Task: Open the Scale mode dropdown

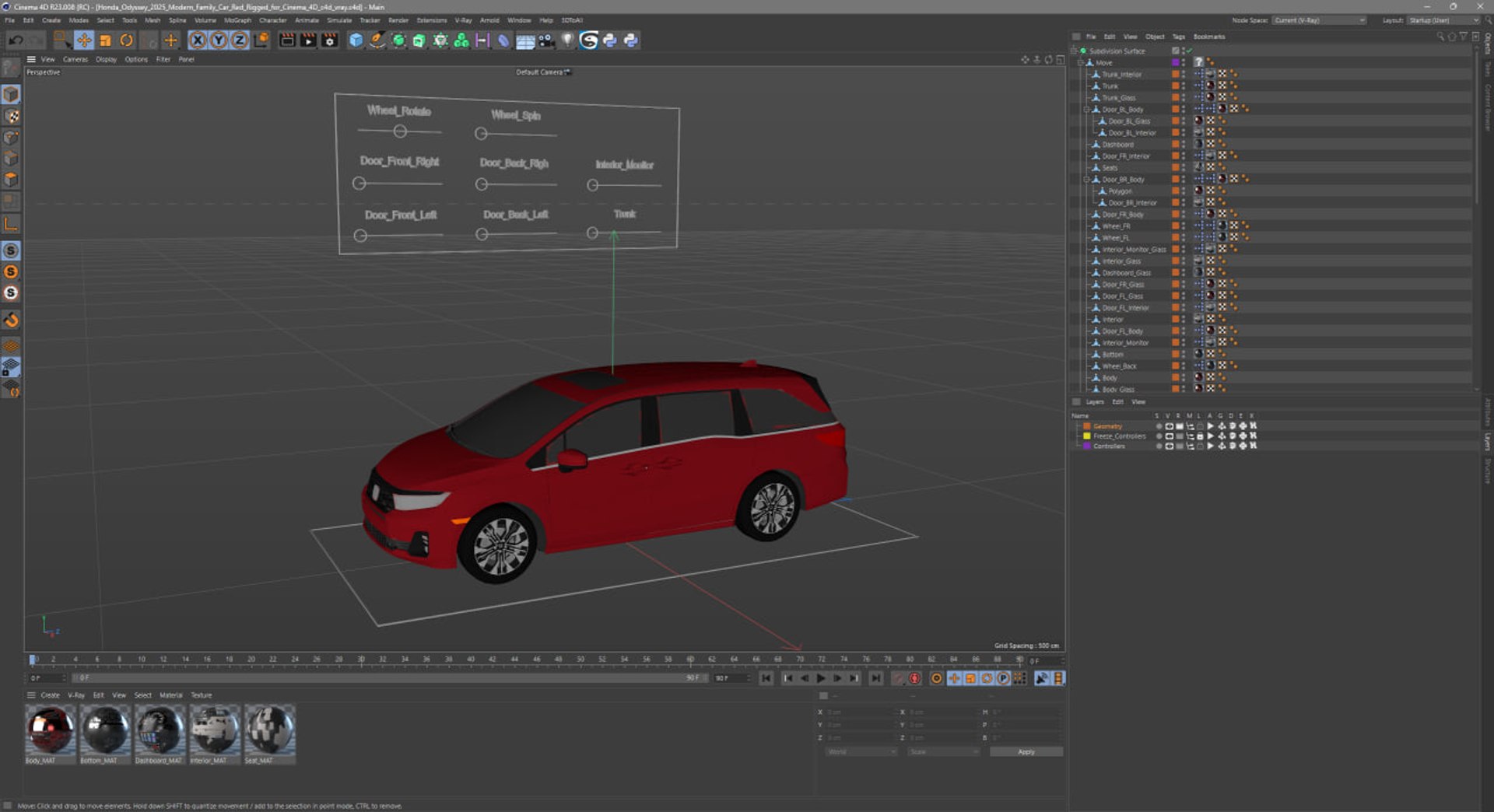Action: pyautogui.click(x=943, y=752)
